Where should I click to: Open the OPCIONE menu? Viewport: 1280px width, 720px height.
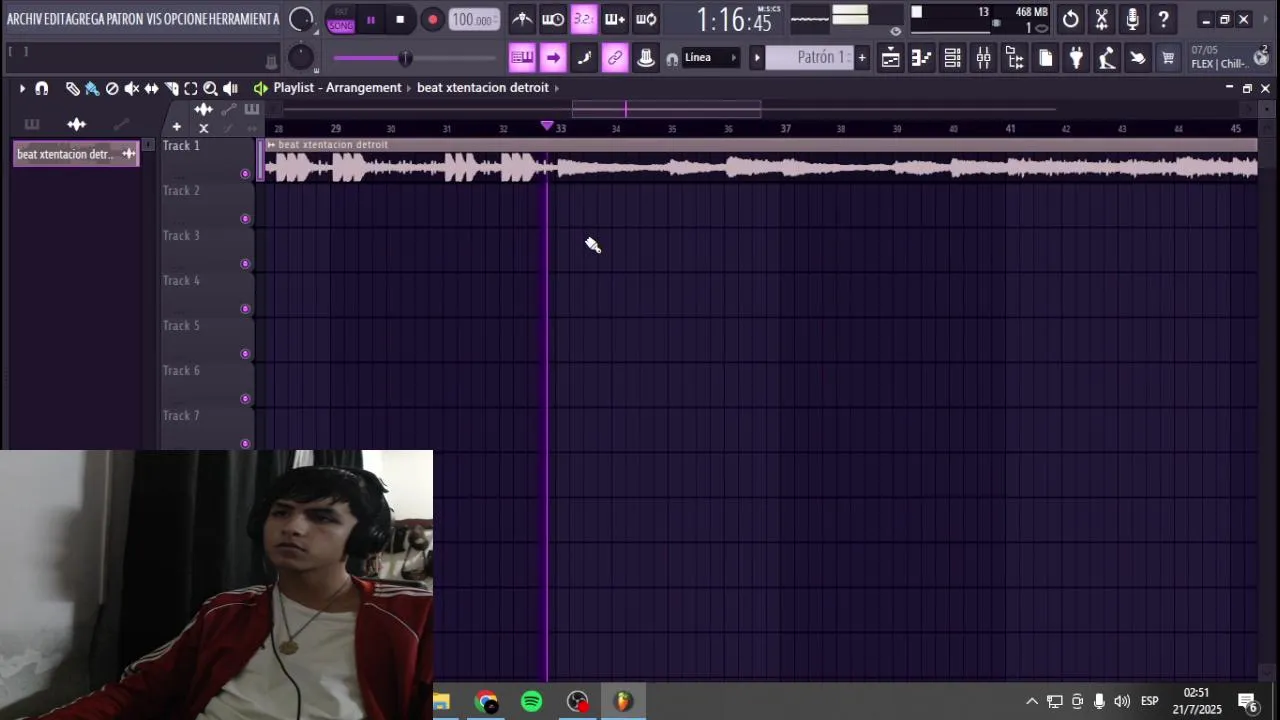pos(185,19)
